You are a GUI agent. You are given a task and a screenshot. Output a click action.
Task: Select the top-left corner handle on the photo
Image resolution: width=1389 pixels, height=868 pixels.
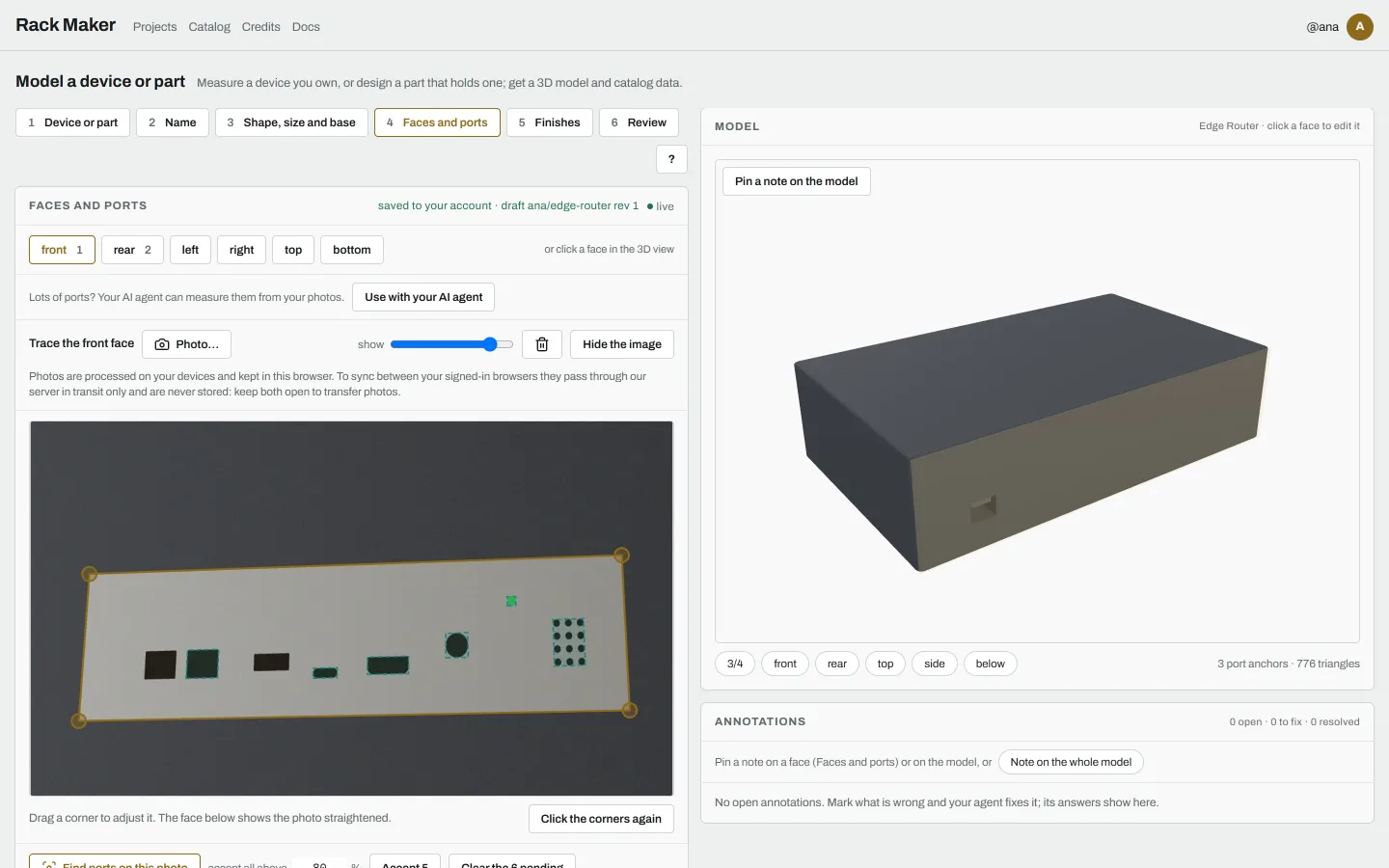90,574
